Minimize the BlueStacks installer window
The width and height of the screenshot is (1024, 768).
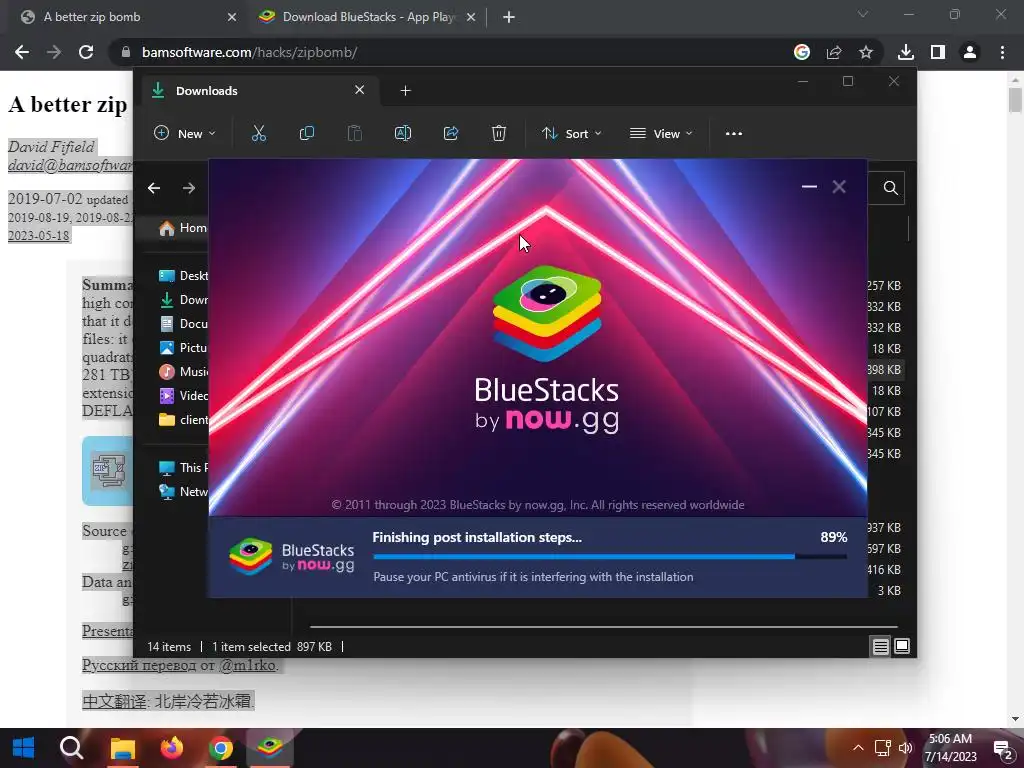809,187
